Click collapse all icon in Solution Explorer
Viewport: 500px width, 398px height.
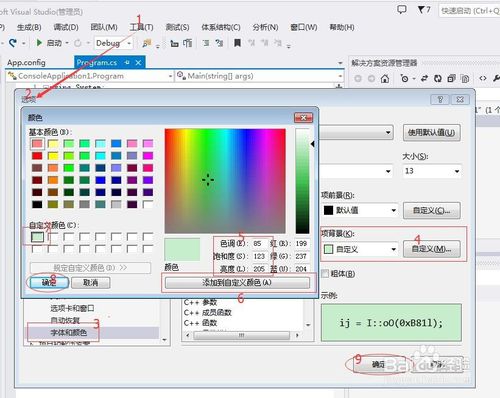451,79
